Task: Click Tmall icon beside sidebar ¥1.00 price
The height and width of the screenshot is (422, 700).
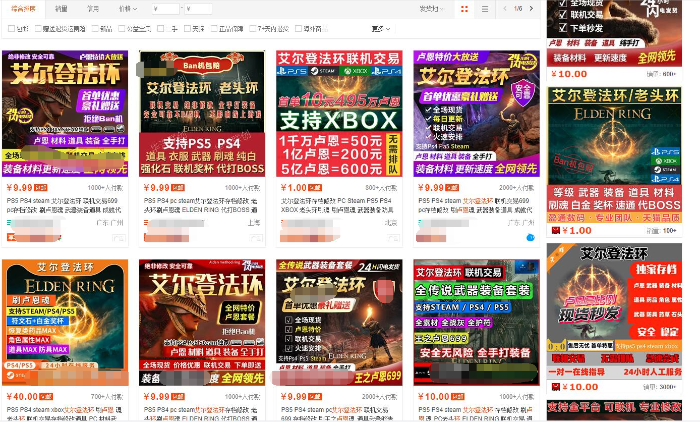Action: 556,230
